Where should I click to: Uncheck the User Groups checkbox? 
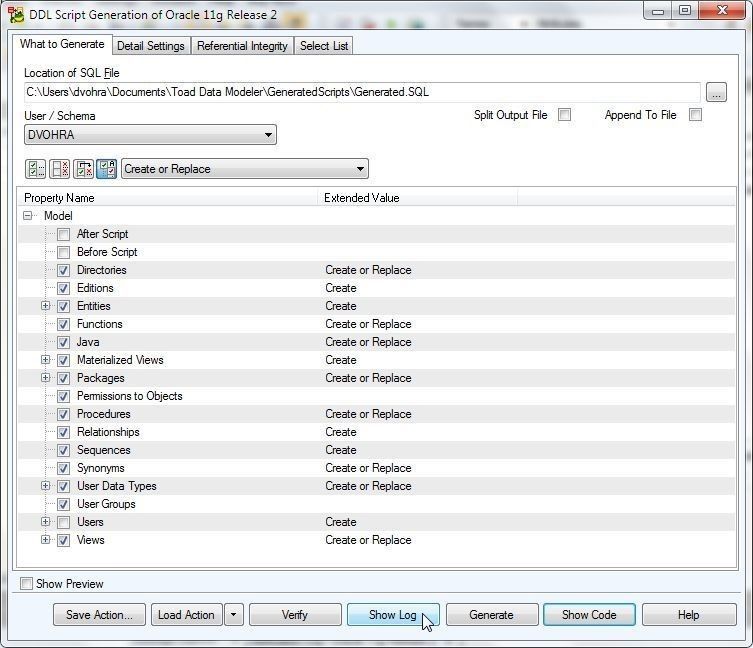pos(63,504)
